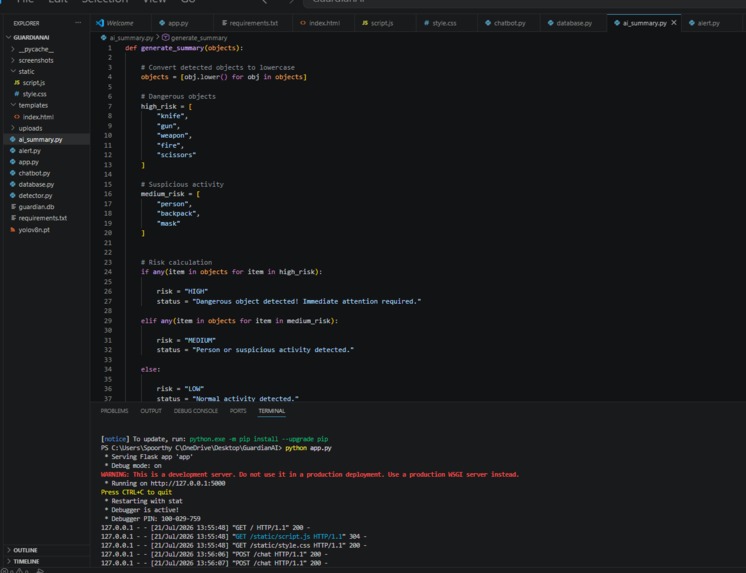Viewport: 746px width, 573px height.
Task: Collapse the static folder
Action: pyautogui.click(x=26, y=71)
